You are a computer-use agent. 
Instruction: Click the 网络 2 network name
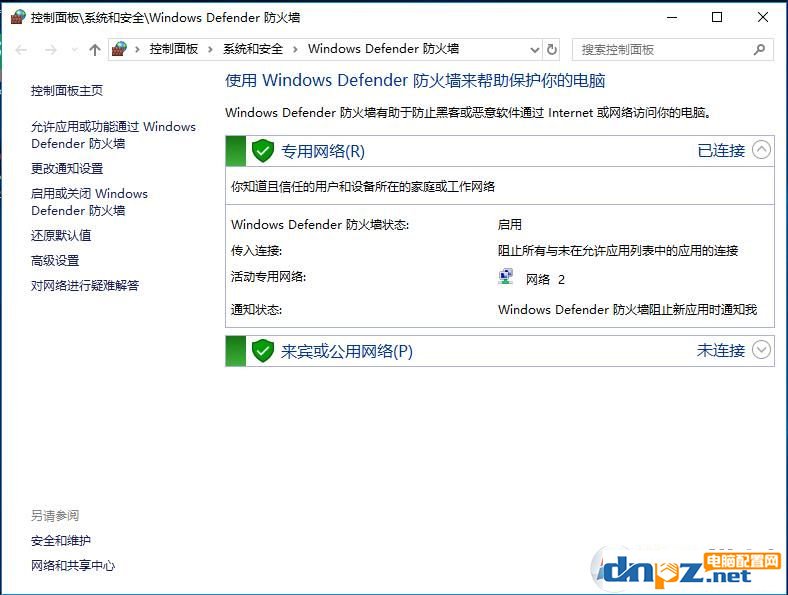click(x=545, y=279)
